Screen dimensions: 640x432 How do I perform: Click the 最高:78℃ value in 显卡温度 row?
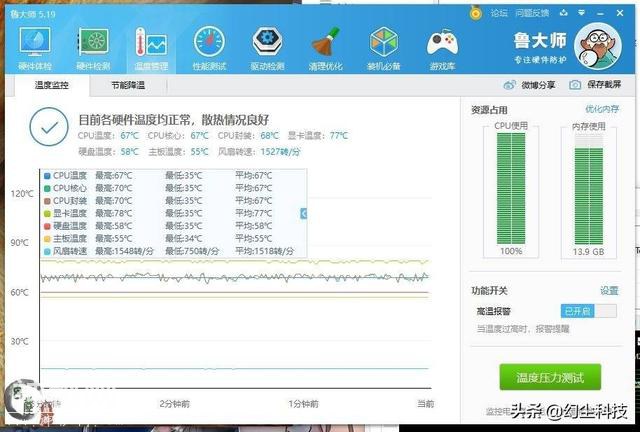click(x=113, y=213)
